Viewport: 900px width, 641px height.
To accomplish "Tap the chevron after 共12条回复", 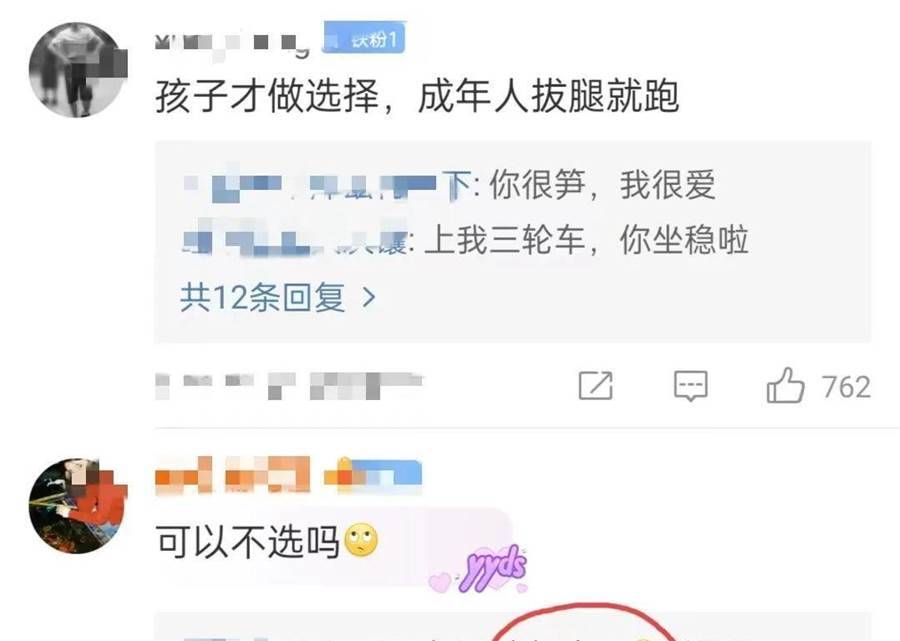I will [368, 297].
